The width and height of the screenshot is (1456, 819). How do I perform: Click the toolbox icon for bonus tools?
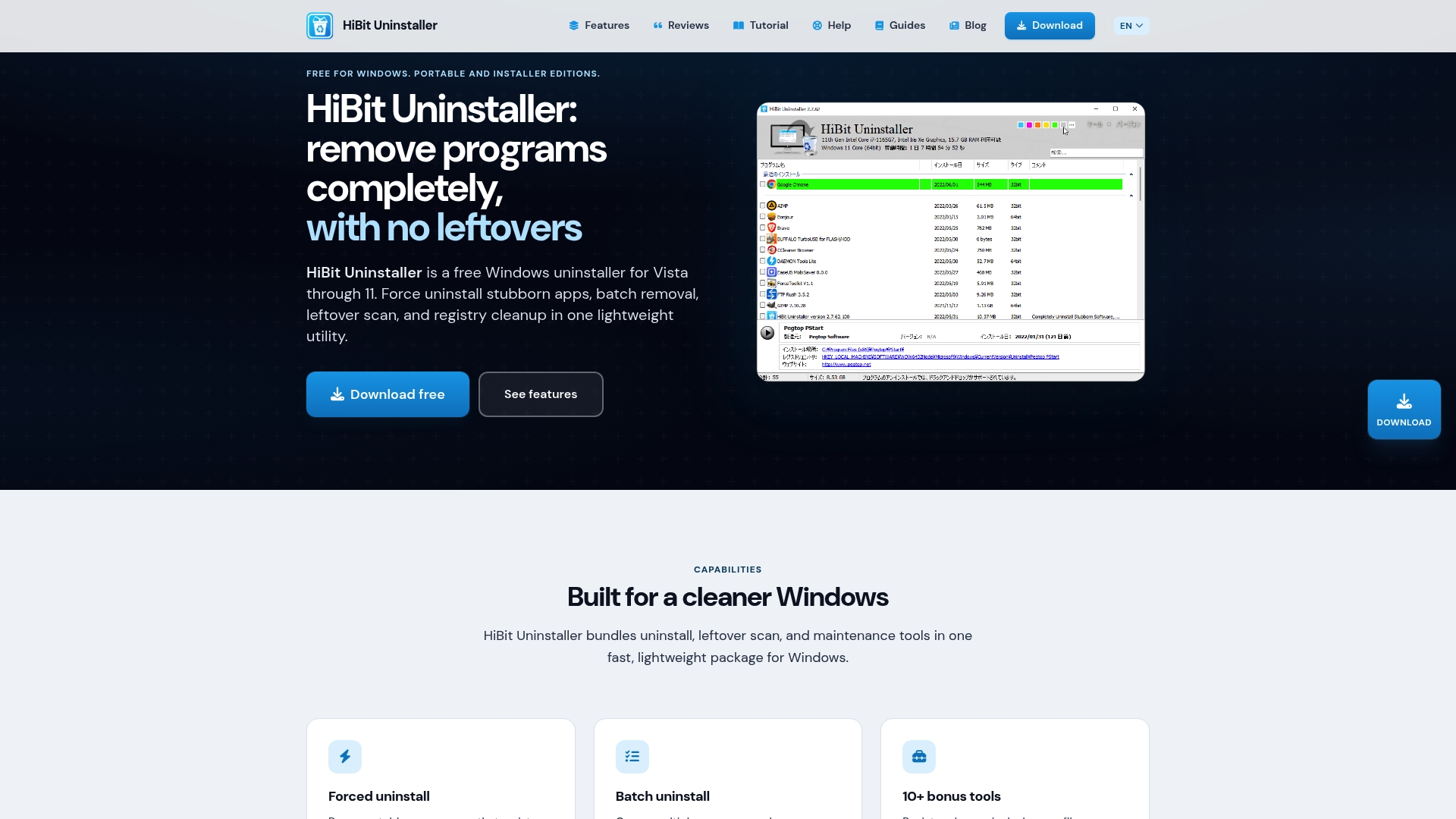(919, 757)
